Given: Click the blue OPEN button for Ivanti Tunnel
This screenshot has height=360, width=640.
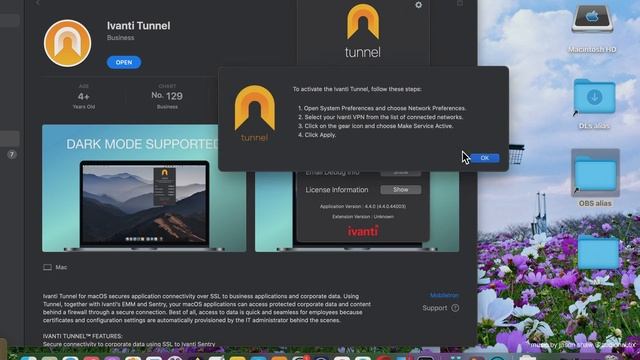Looking at the screenshot, I should [x=124, y=62].
